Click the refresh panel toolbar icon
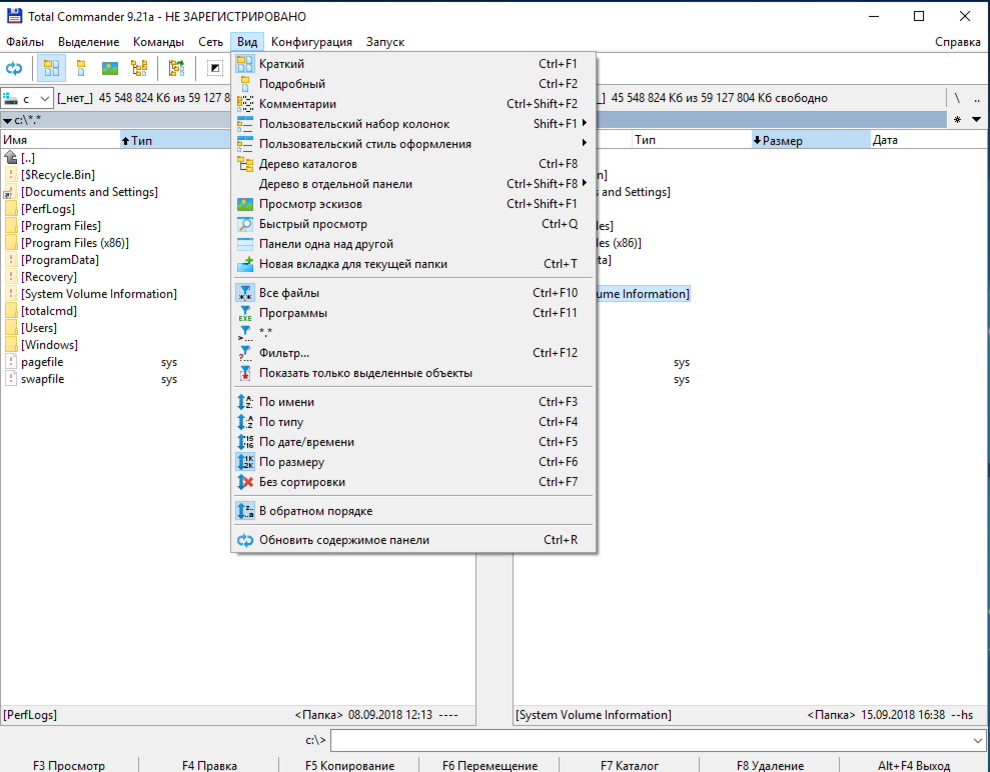This screenshot has width=990, height=772. pos(14,68)
